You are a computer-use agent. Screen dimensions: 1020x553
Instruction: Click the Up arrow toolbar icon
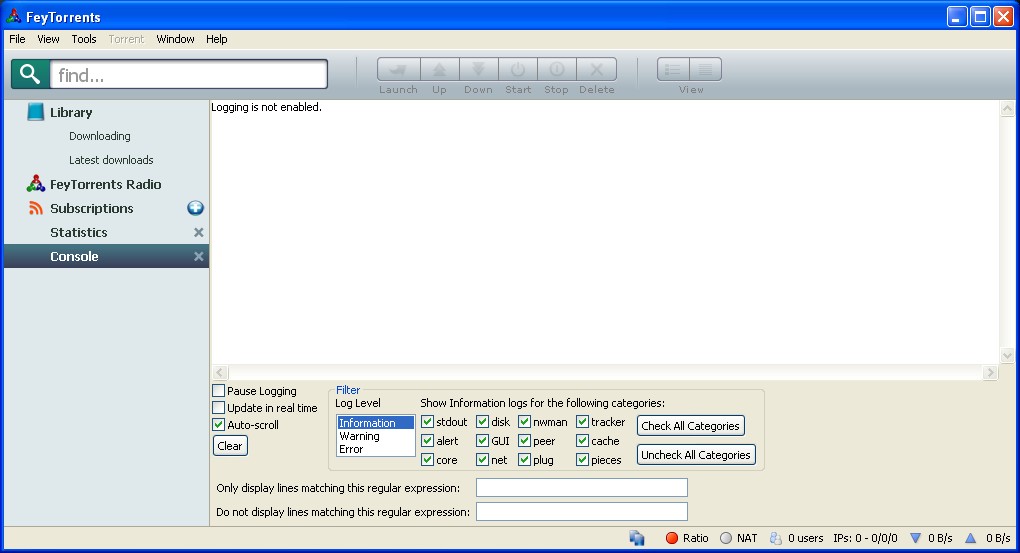click(x=440, y=69)
